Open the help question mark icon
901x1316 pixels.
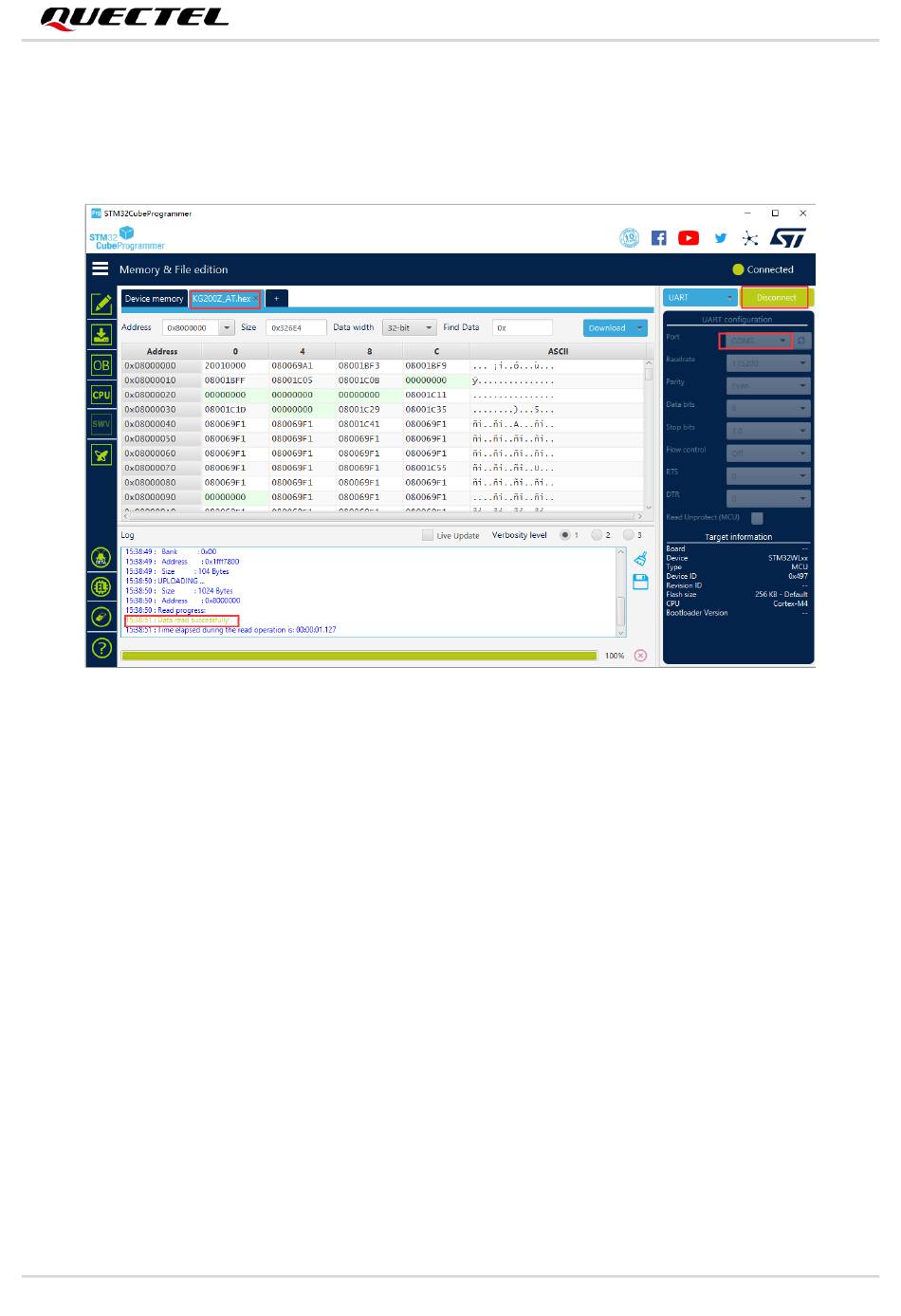101,648
